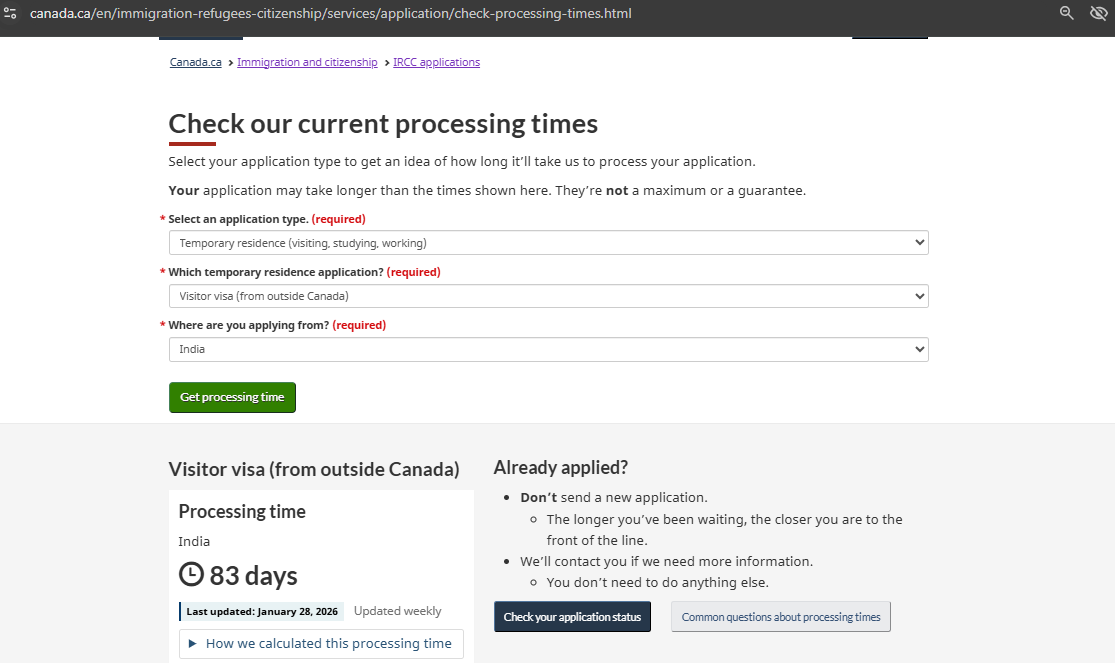
Task: Follow the IRCC applications breadcrumb link
Action: (436, 62)
